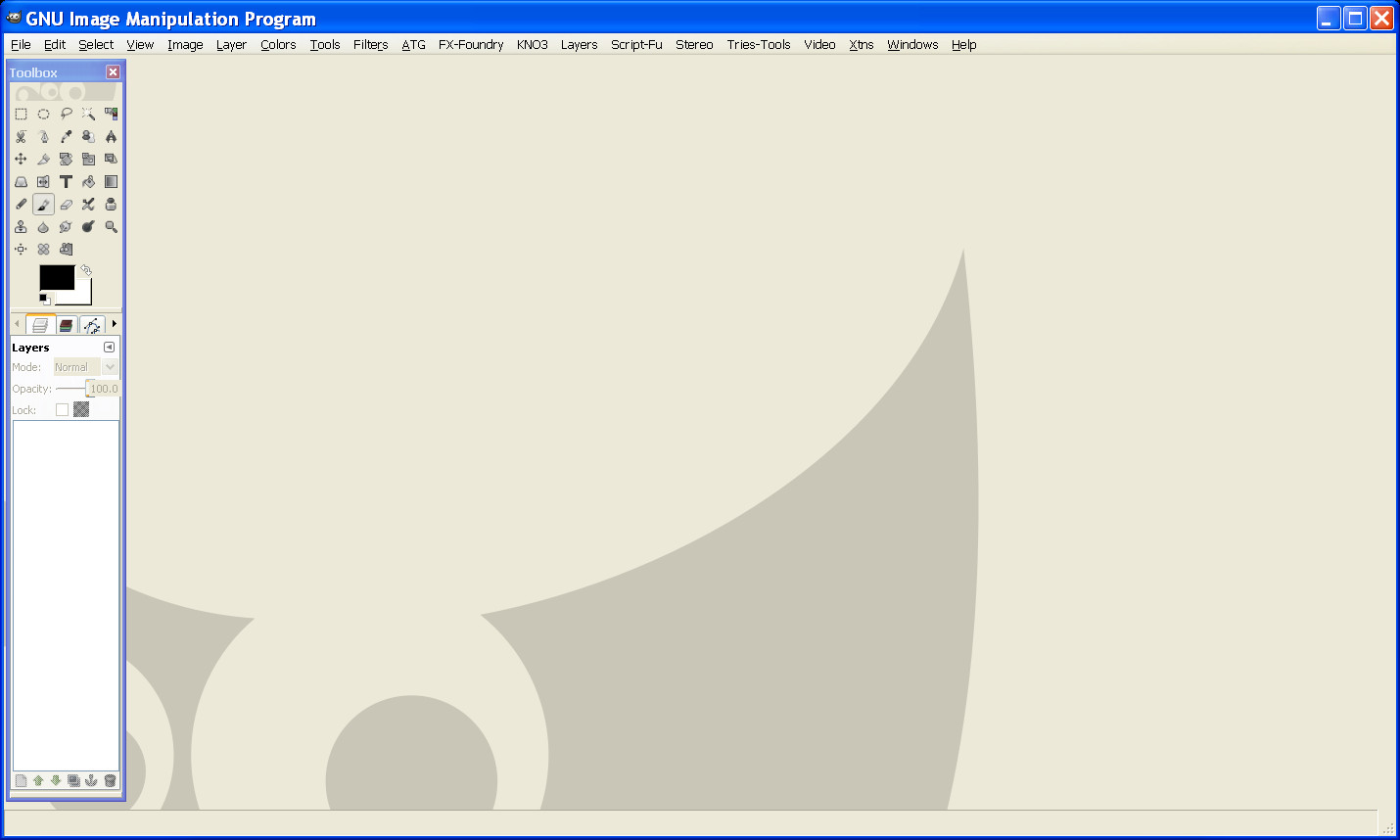1400x840 pixels.
Task: Enable the Lock checkbox in the Layers panel
Action: 61,409
